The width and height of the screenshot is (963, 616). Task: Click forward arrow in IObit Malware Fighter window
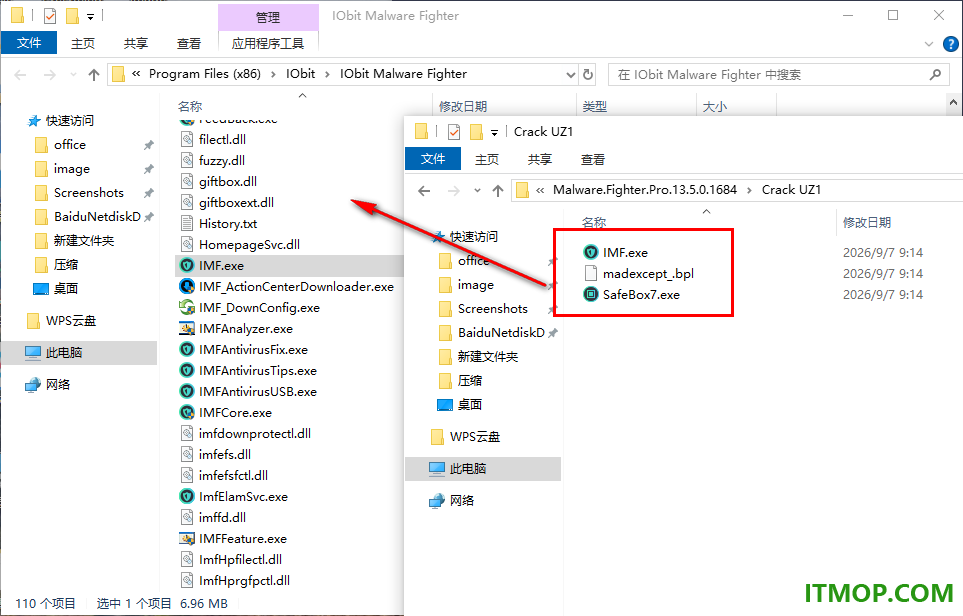coord(50,75)
